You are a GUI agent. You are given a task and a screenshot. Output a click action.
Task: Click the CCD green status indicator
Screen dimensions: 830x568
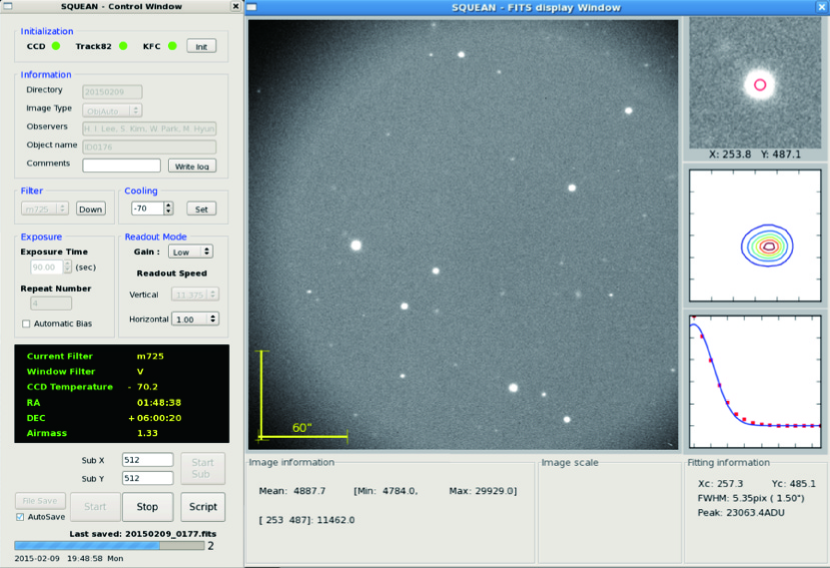pos(56,46)
